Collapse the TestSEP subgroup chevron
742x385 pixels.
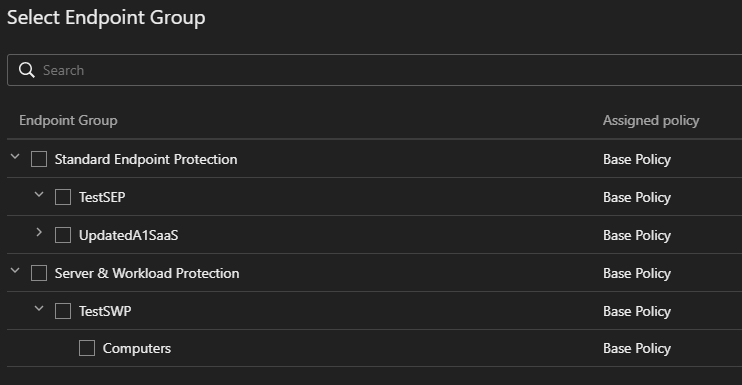pos(39,194)
